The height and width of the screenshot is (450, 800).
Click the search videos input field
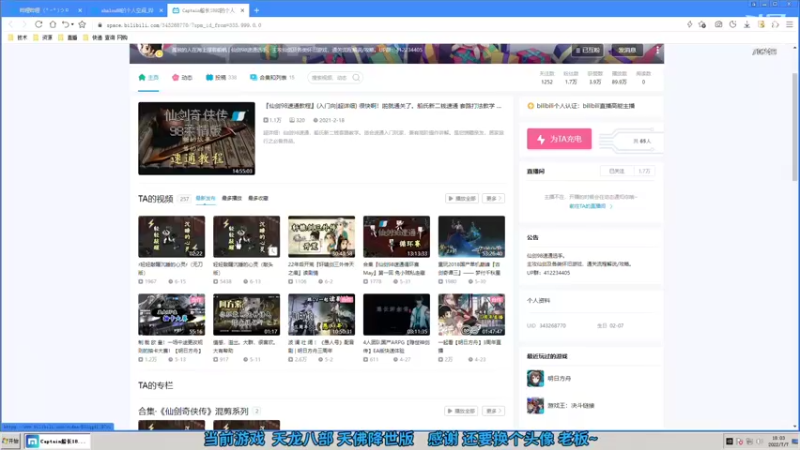(x=330, y=78)
